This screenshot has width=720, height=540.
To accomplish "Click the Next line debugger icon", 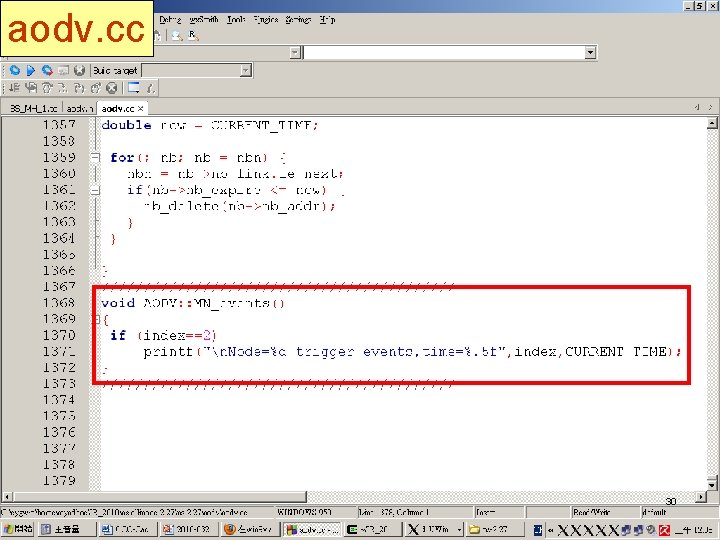I will [x=47, y=88].
